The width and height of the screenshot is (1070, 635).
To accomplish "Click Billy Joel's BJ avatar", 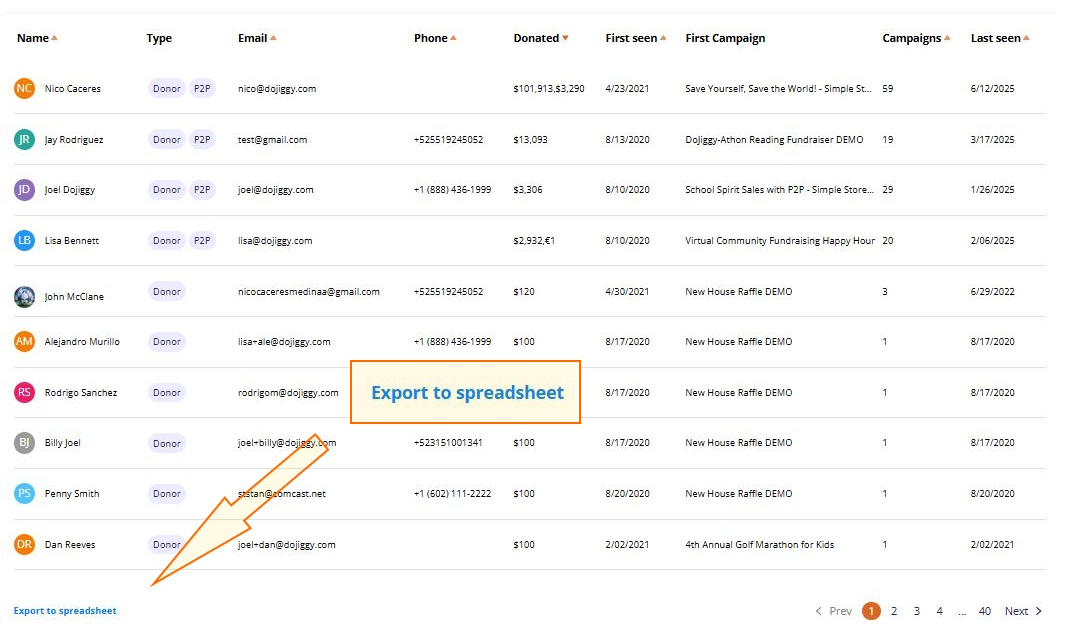I will pos(26,442).
